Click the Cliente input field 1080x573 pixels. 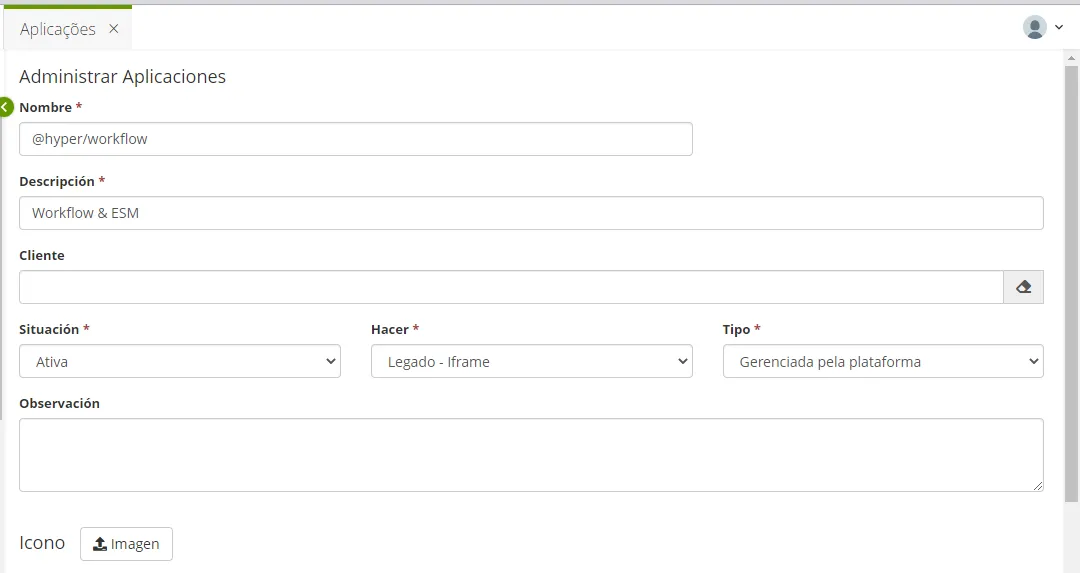[x=511, y=286]
